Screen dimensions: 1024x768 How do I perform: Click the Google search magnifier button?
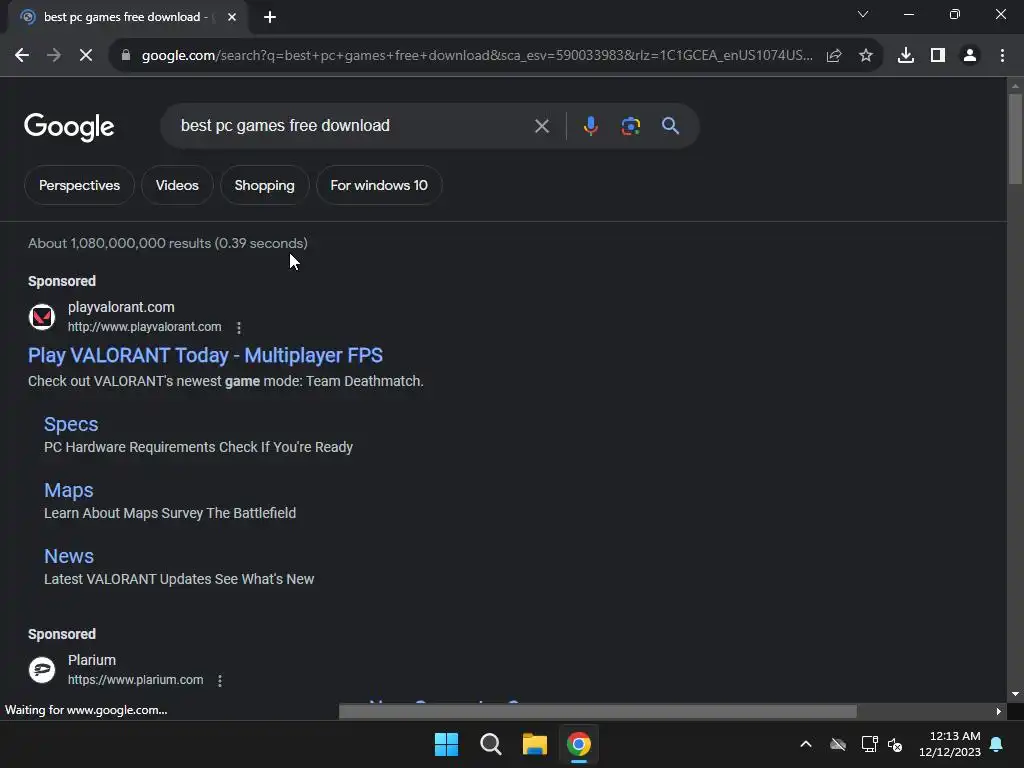670,126
